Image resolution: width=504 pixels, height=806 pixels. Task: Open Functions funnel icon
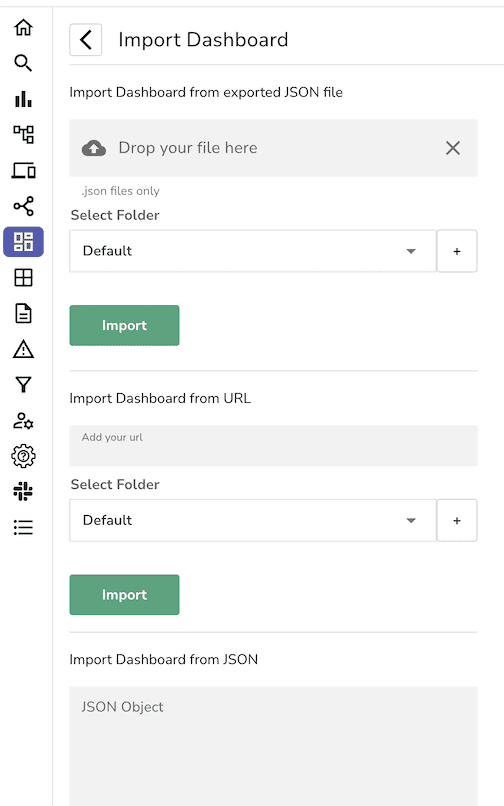pyautogui.click(x=23, y=384)
